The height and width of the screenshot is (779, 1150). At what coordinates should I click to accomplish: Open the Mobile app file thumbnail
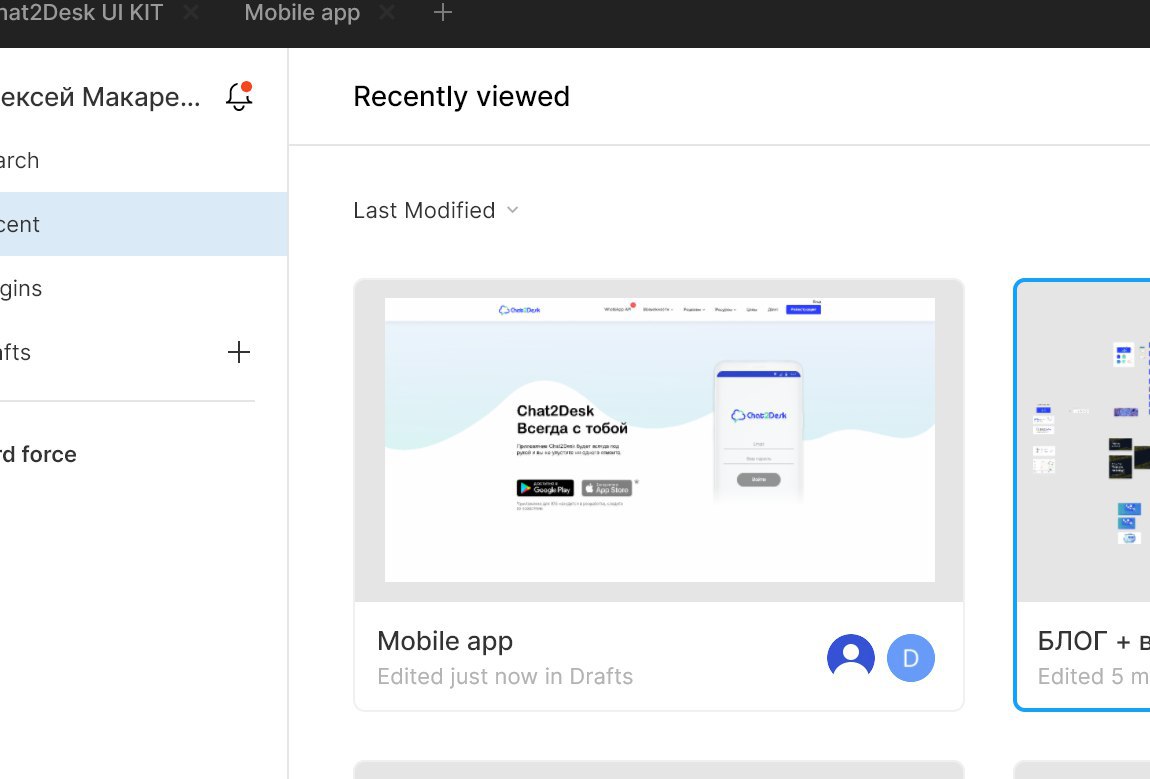[x=659, y=440]
